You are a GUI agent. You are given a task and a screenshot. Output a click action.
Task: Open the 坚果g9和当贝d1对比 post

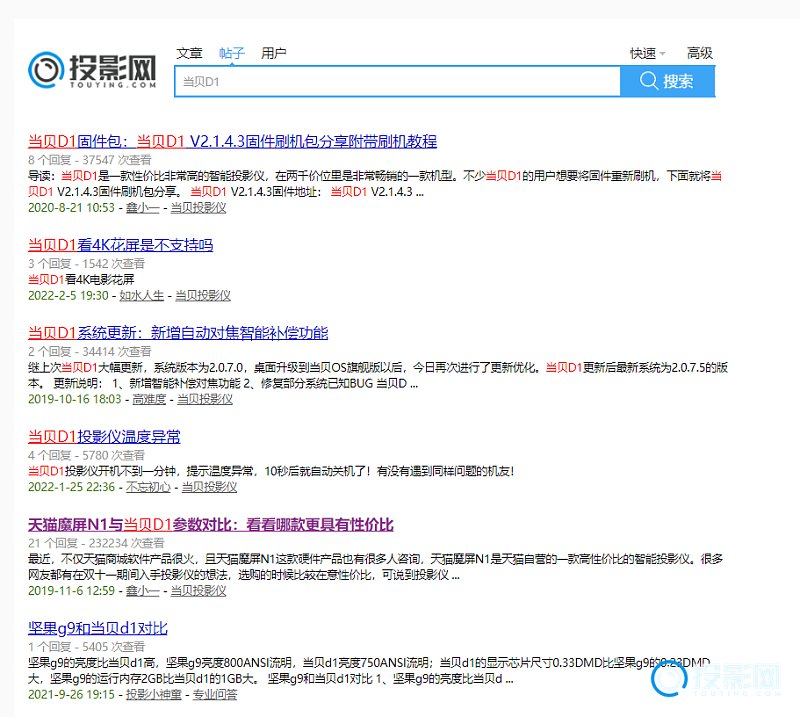(x=97, y=629)
